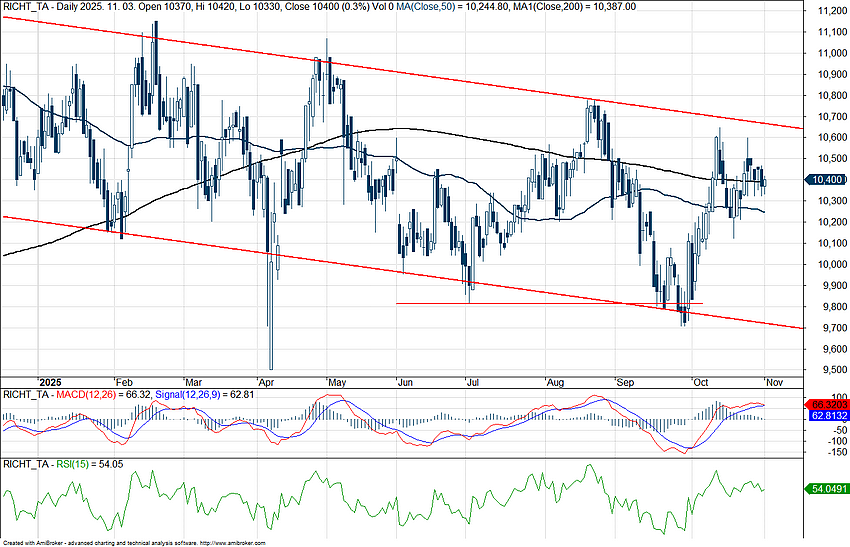Image resolution: width=850 pixels, height=547 pixels.
Task: Click the Aug month label on time axis
Action: tap(554, 382)
